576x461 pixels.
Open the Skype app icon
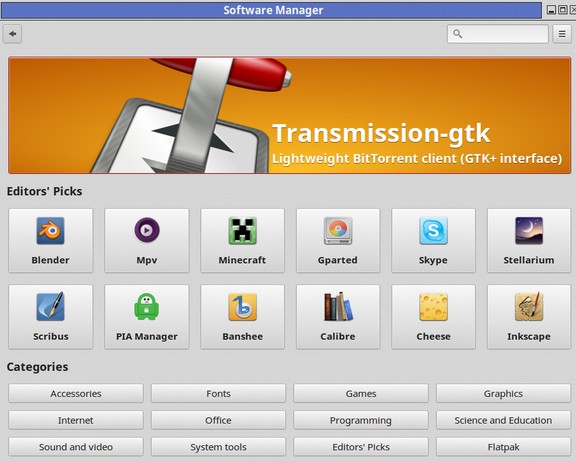pos(433,231)
